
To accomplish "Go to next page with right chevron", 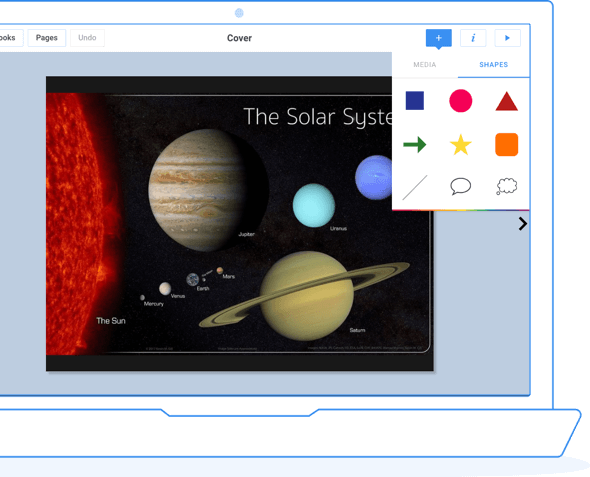I will point(523,224).
